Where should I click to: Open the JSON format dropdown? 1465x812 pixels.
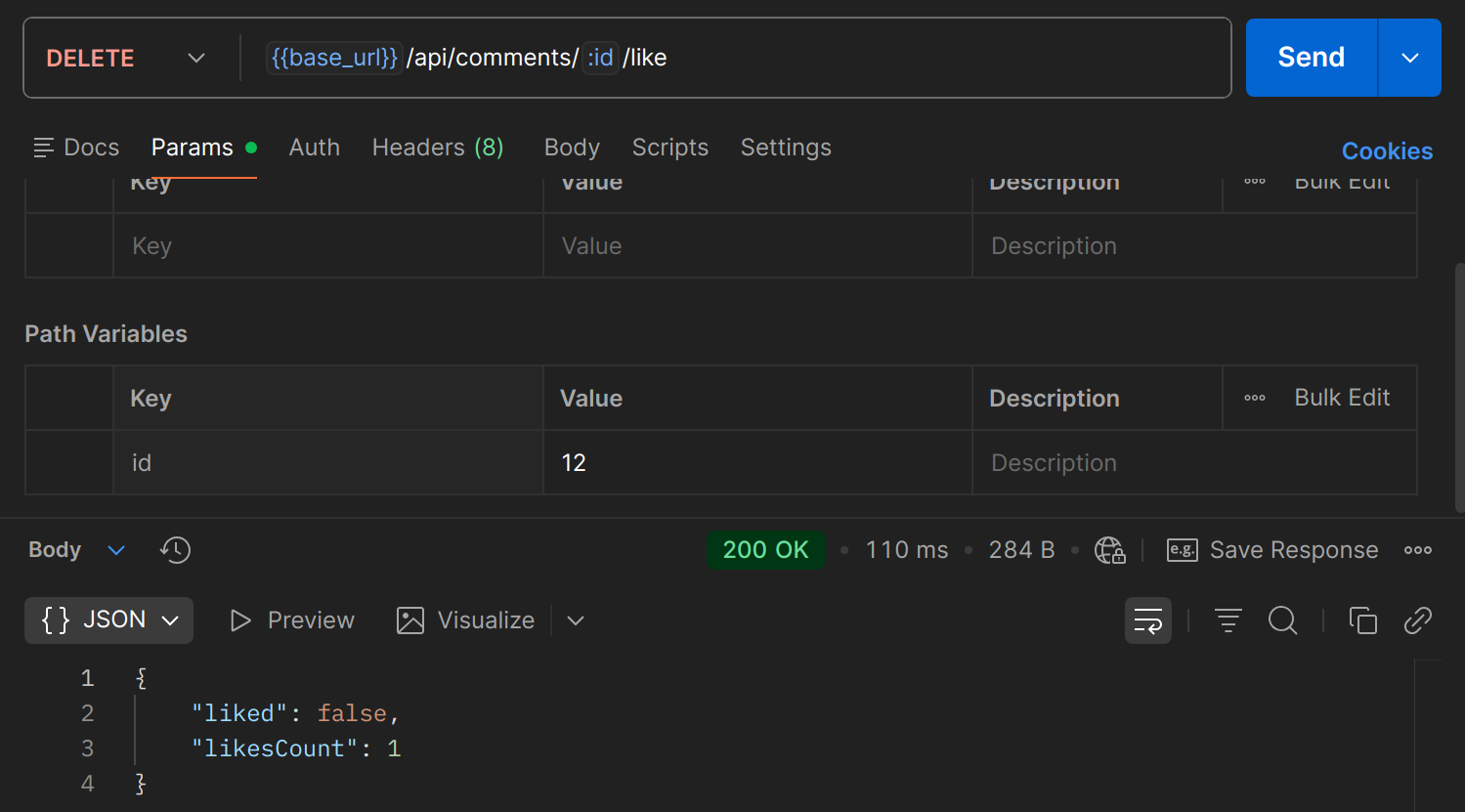108,620
